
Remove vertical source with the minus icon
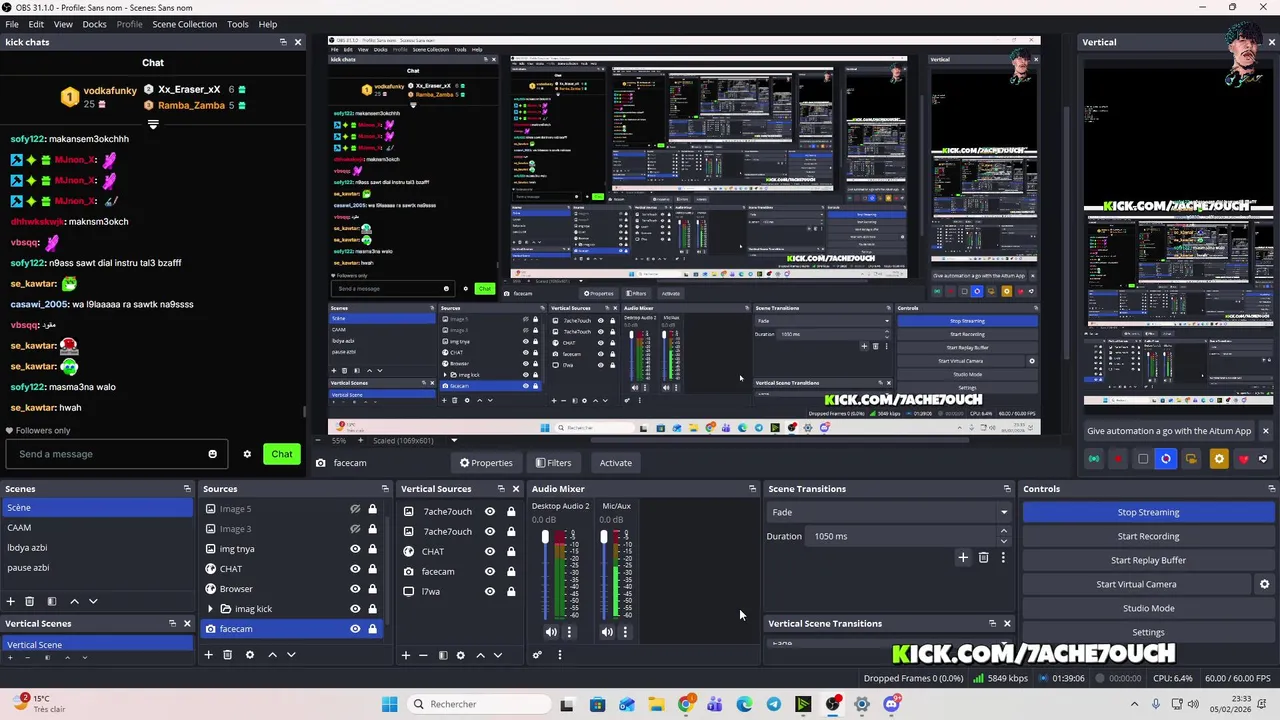click(x=423, y=655)
